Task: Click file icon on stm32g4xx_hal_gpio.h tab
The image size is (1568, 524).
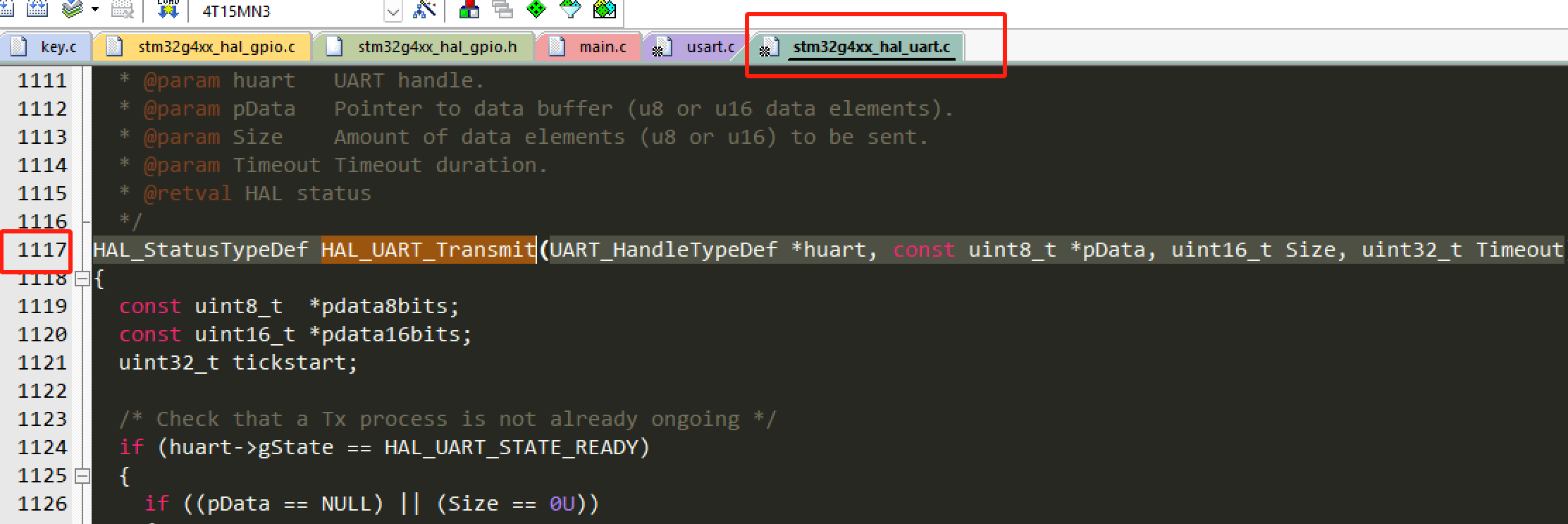Action: click(335, 47)
